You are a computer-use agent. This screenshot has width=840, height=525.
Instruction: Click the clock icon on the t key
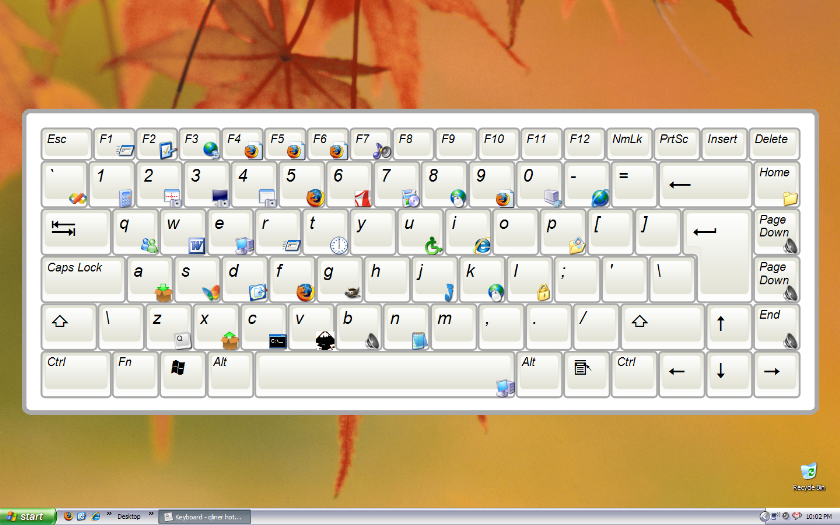[x=339, y=245]
